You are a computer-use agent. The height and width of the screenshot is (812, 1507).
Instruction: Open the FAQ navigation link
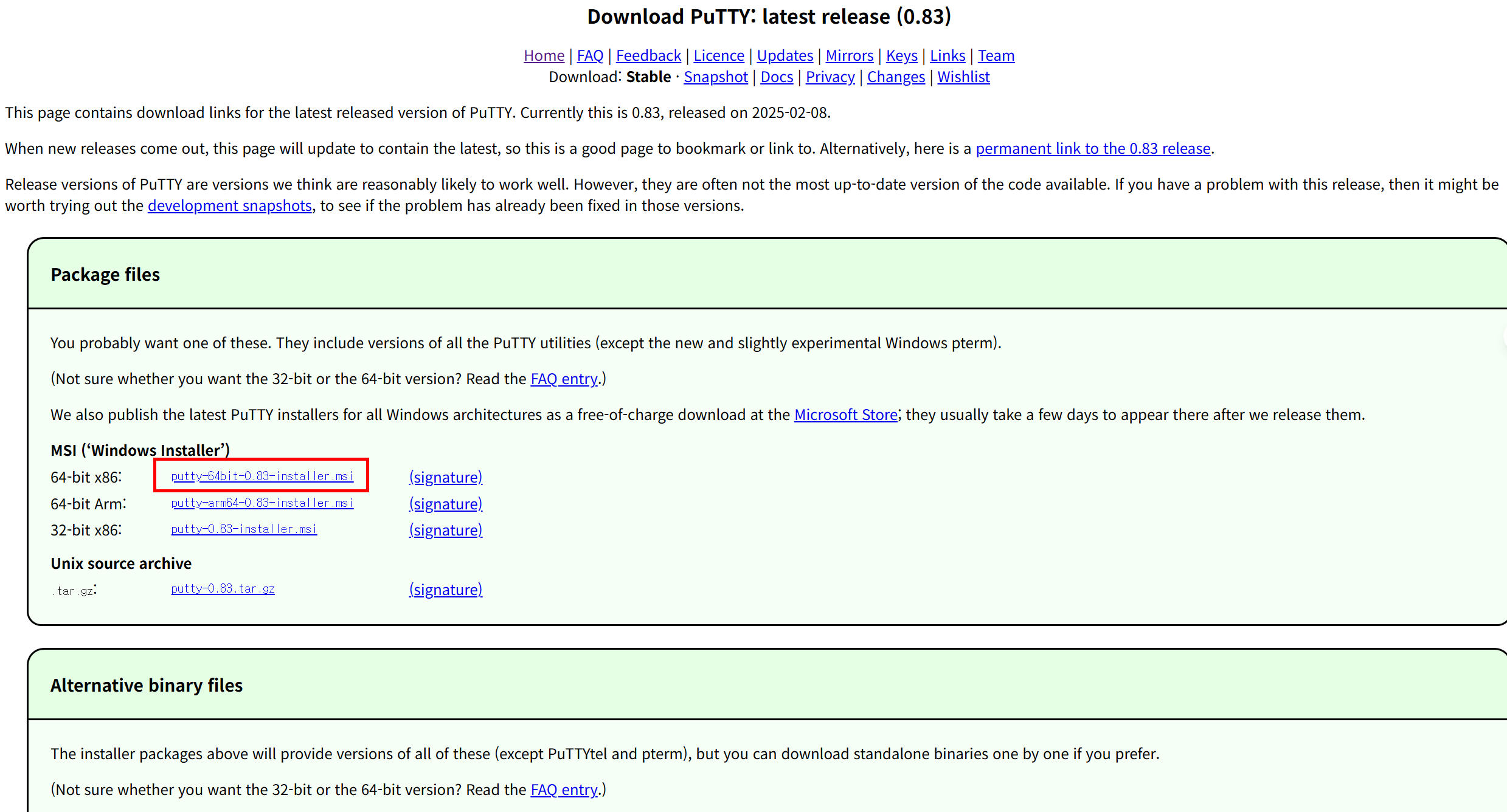tap(590, 55)
